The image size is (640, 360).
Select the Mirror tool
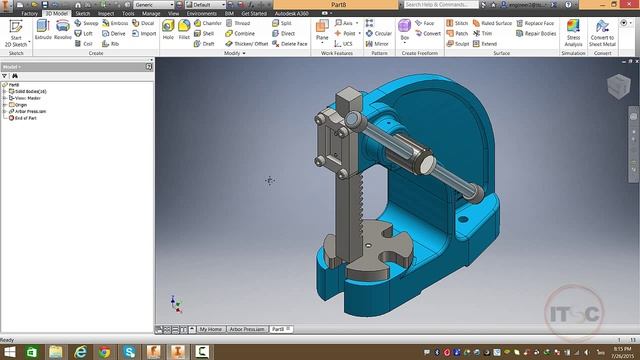tap(377, 44)
